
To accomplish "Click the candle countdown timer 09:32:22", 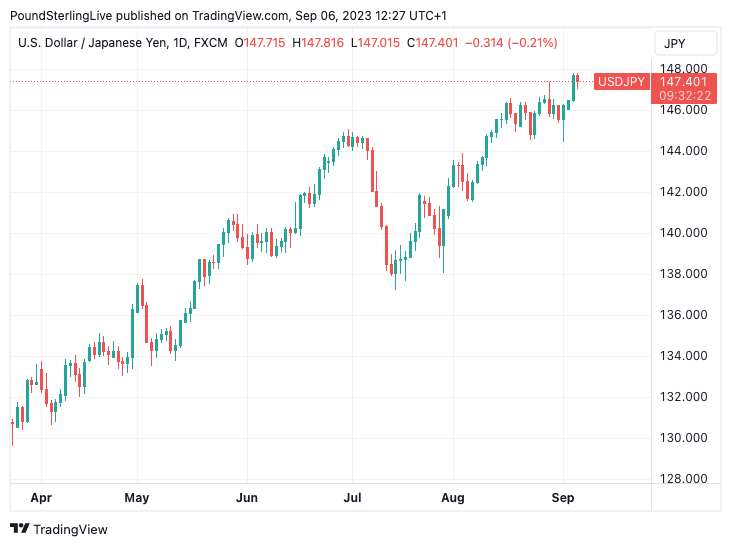I will 684,96.
